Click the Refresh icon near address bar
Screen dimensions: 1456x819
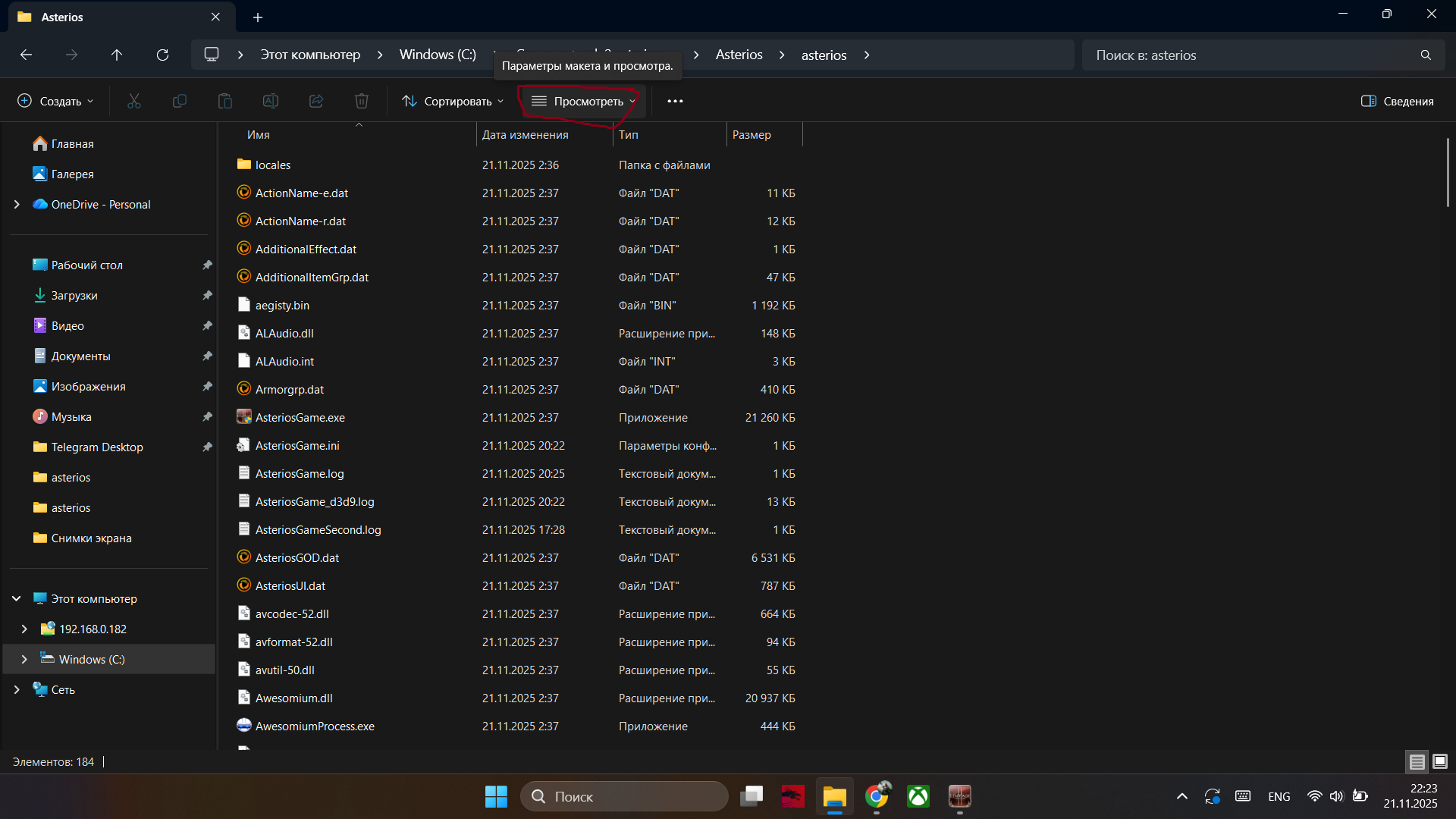162,55
